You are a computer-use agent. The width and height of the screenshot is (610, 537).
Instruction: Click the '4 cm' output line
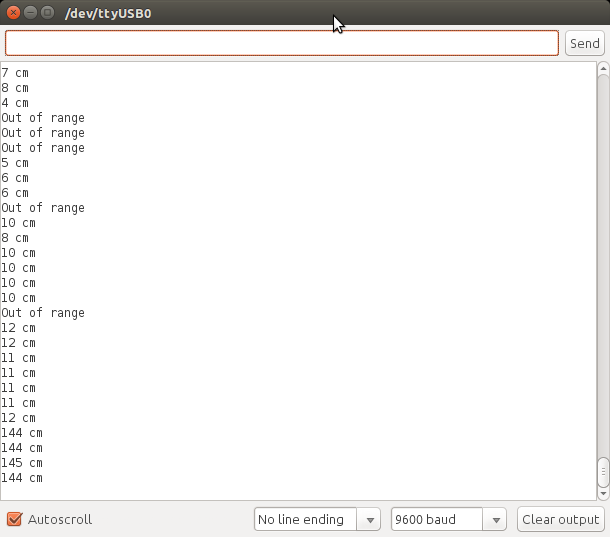15,103
